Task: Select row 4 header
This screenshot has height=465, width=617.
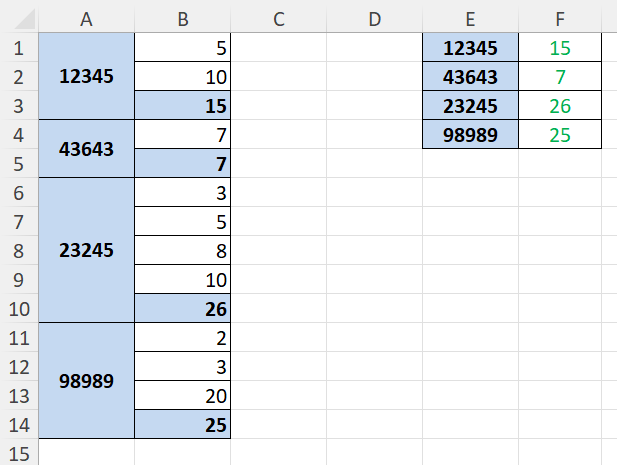Action: [x=19, y=135]
